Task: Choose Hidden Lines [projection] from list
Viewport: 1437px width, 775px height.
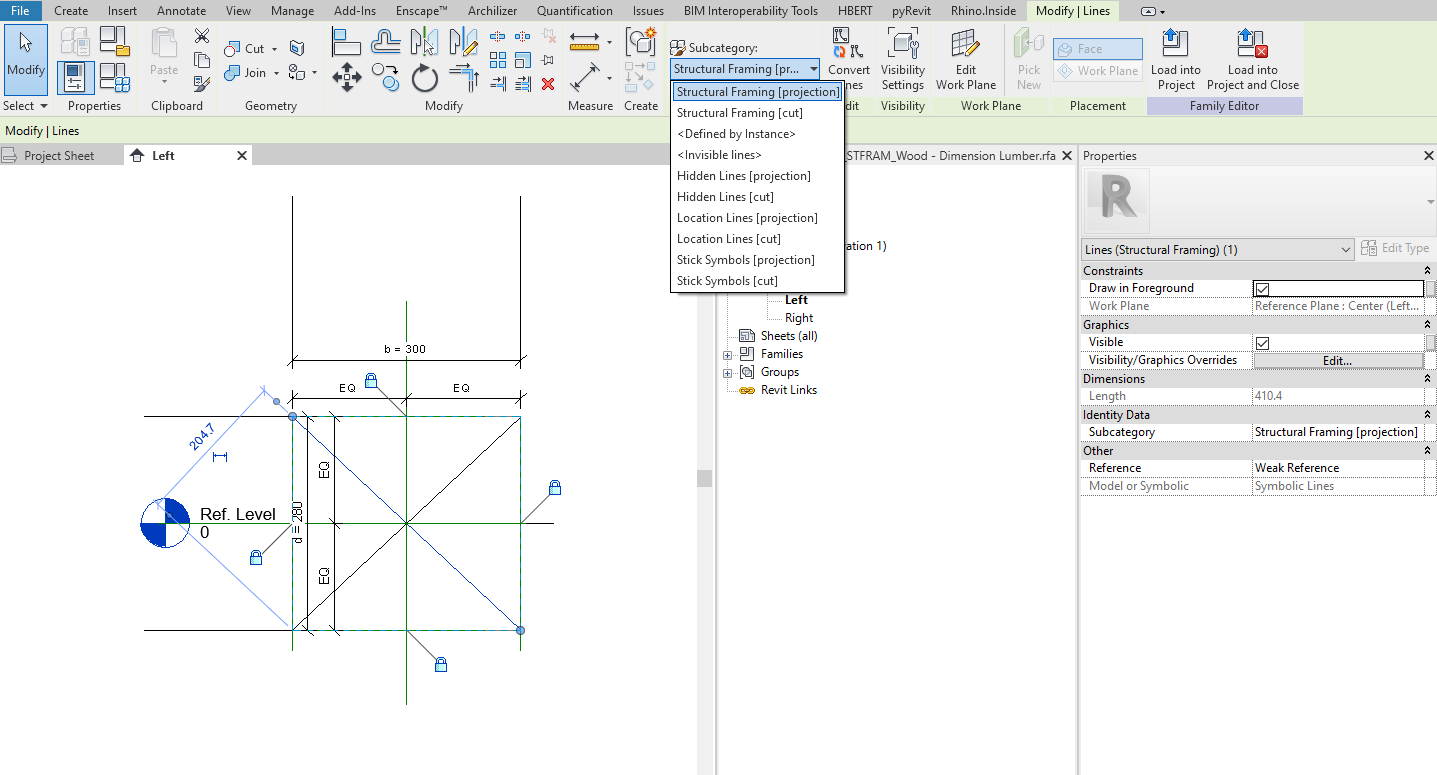Action: (x=743, y=176)
